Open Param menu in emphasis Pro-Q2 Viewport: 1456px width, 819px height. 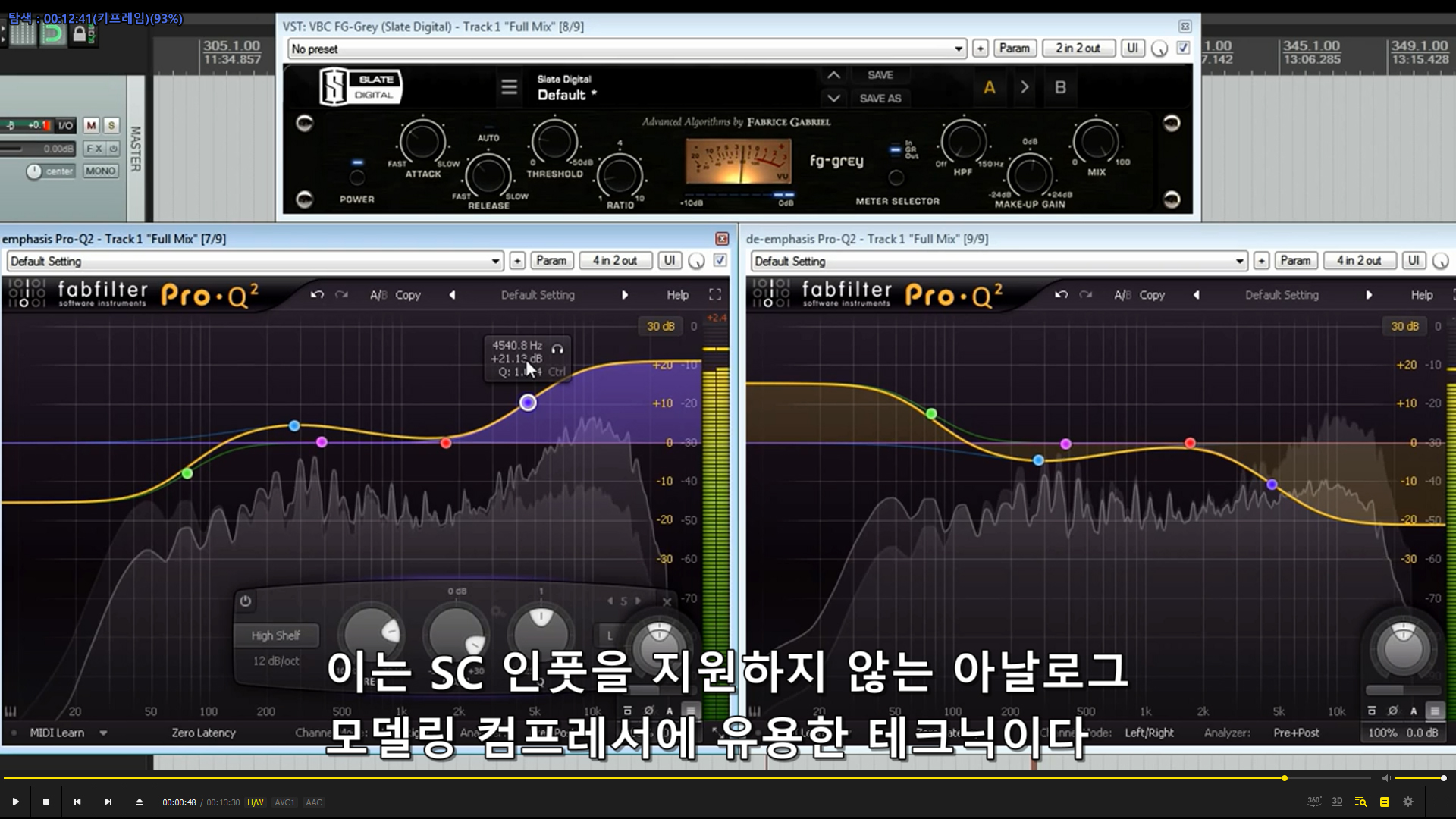(x=551, y=261)
